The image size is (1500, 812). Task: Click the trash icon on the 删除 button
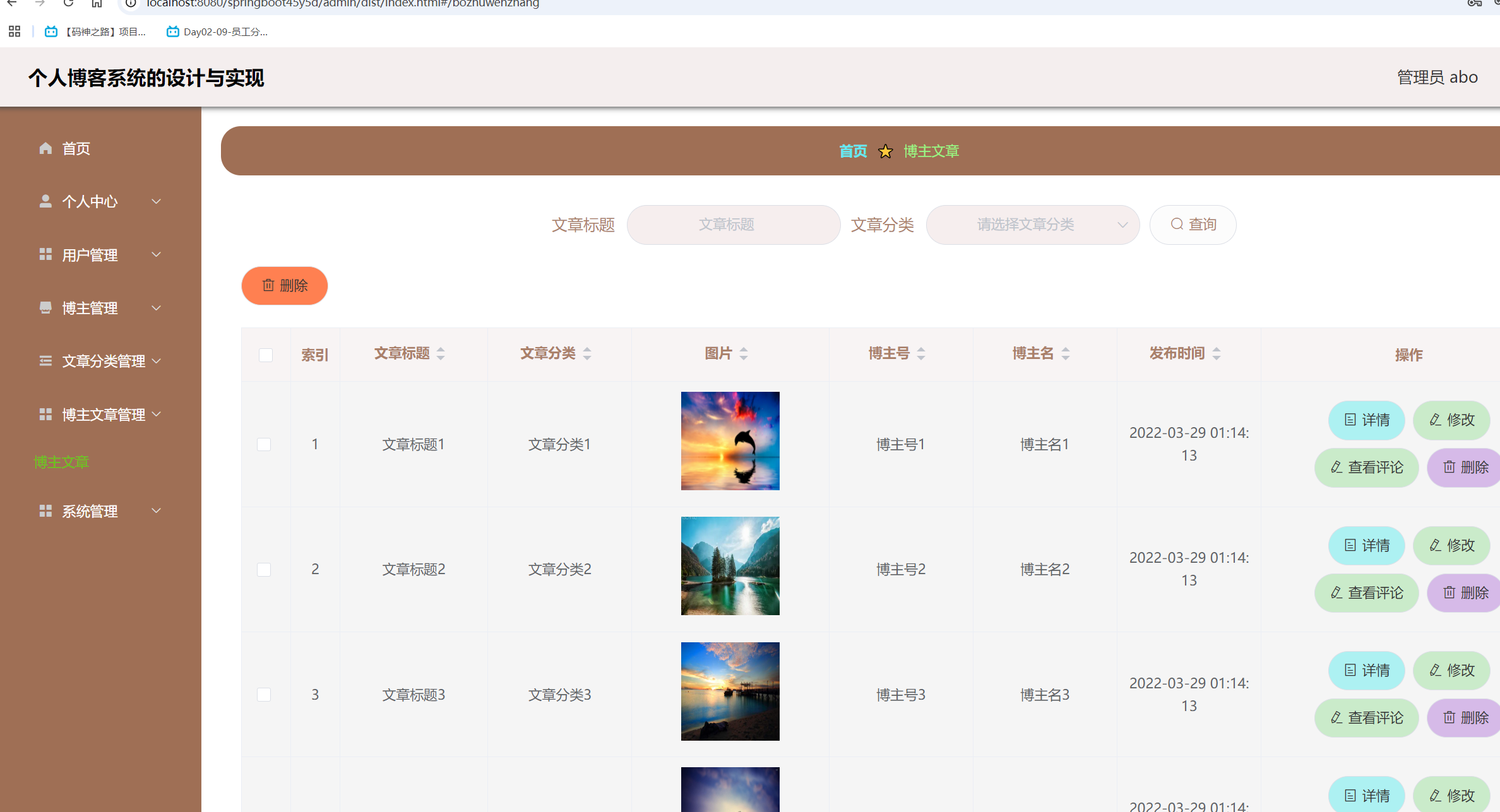pyautogui.click(x=268, y=285)
